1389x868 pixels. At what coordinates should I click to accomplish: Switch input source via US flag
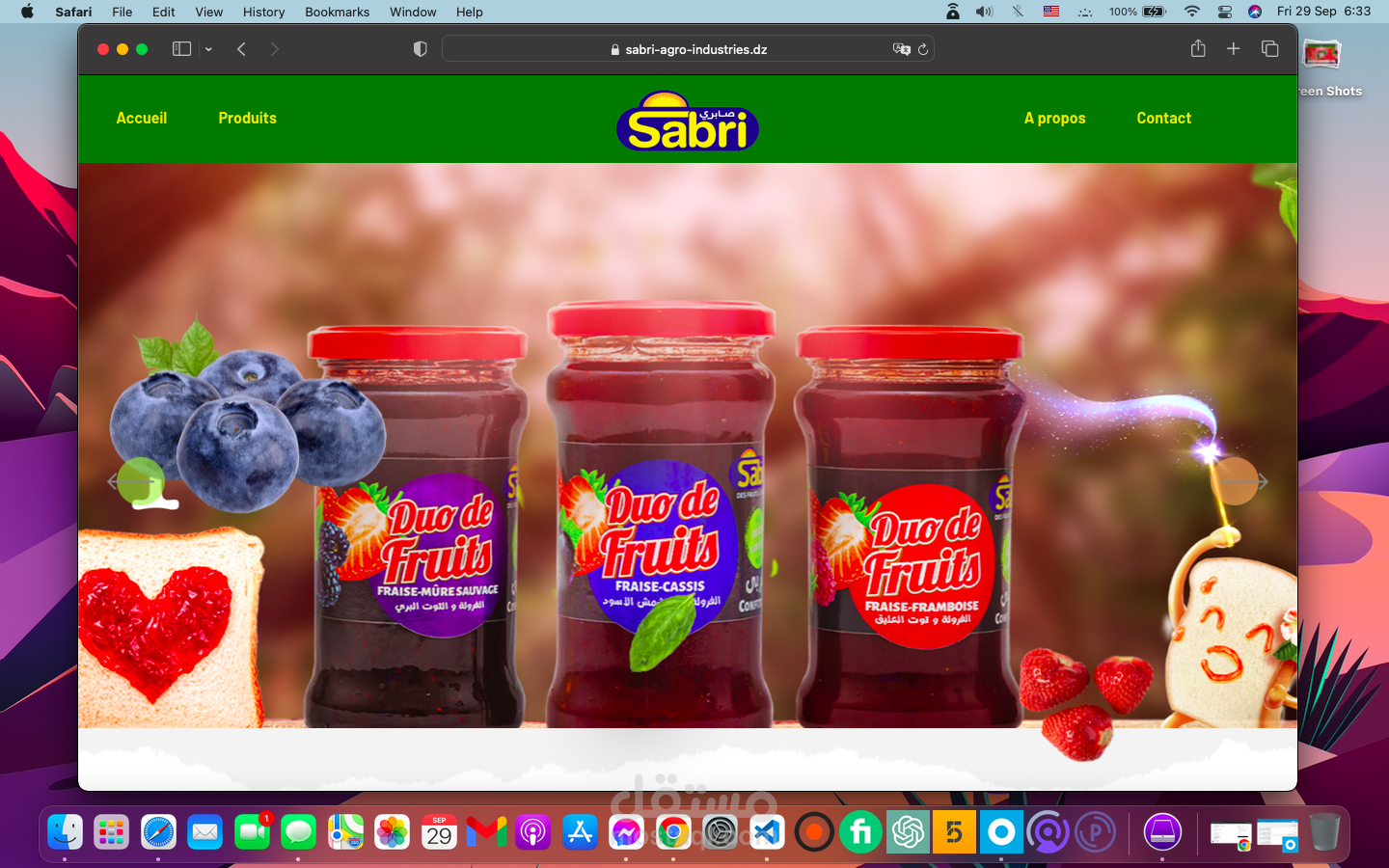(1051, 12)
